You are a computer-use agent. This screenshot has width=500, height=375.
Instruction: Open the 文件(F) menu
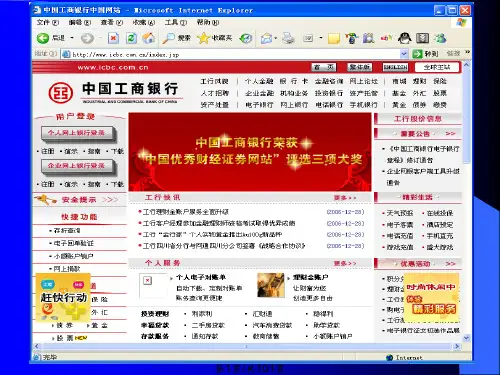(47, 23)
